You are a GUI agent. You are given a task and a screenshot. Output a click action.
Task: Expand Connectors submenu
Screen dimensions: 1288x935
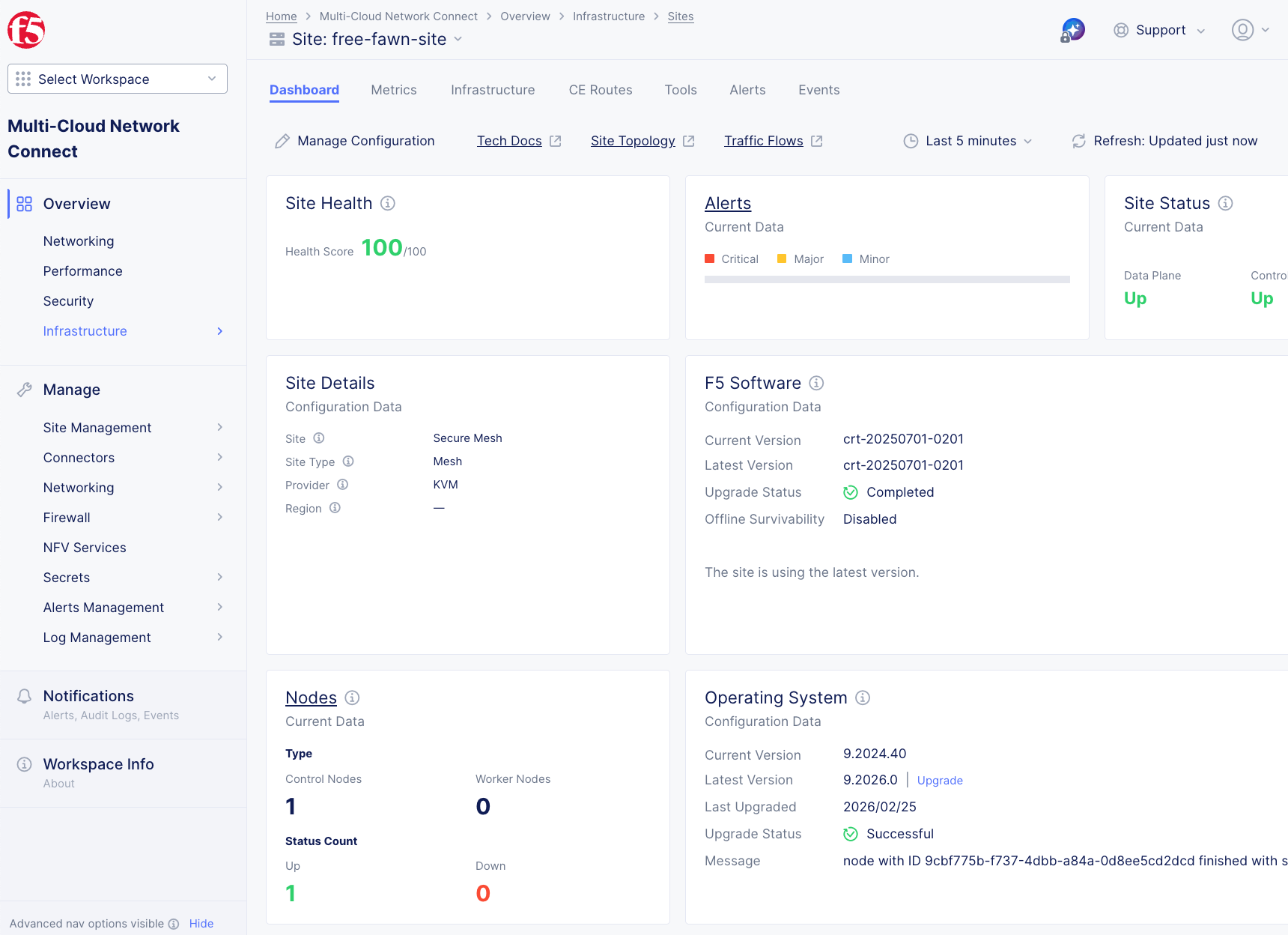pos(133,458)
